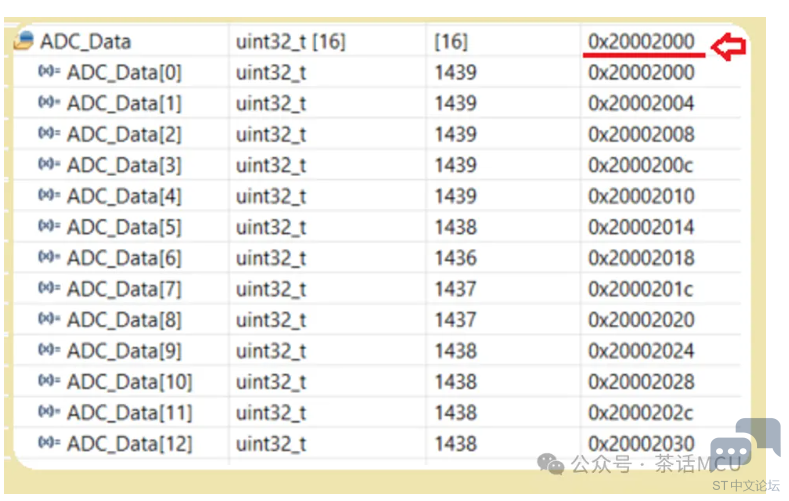Image resolution: width=789 pixels, height=501 pixels.
Task: Click the 1439 value of ADC_Data[0]
Action: [x=455, y=72]
